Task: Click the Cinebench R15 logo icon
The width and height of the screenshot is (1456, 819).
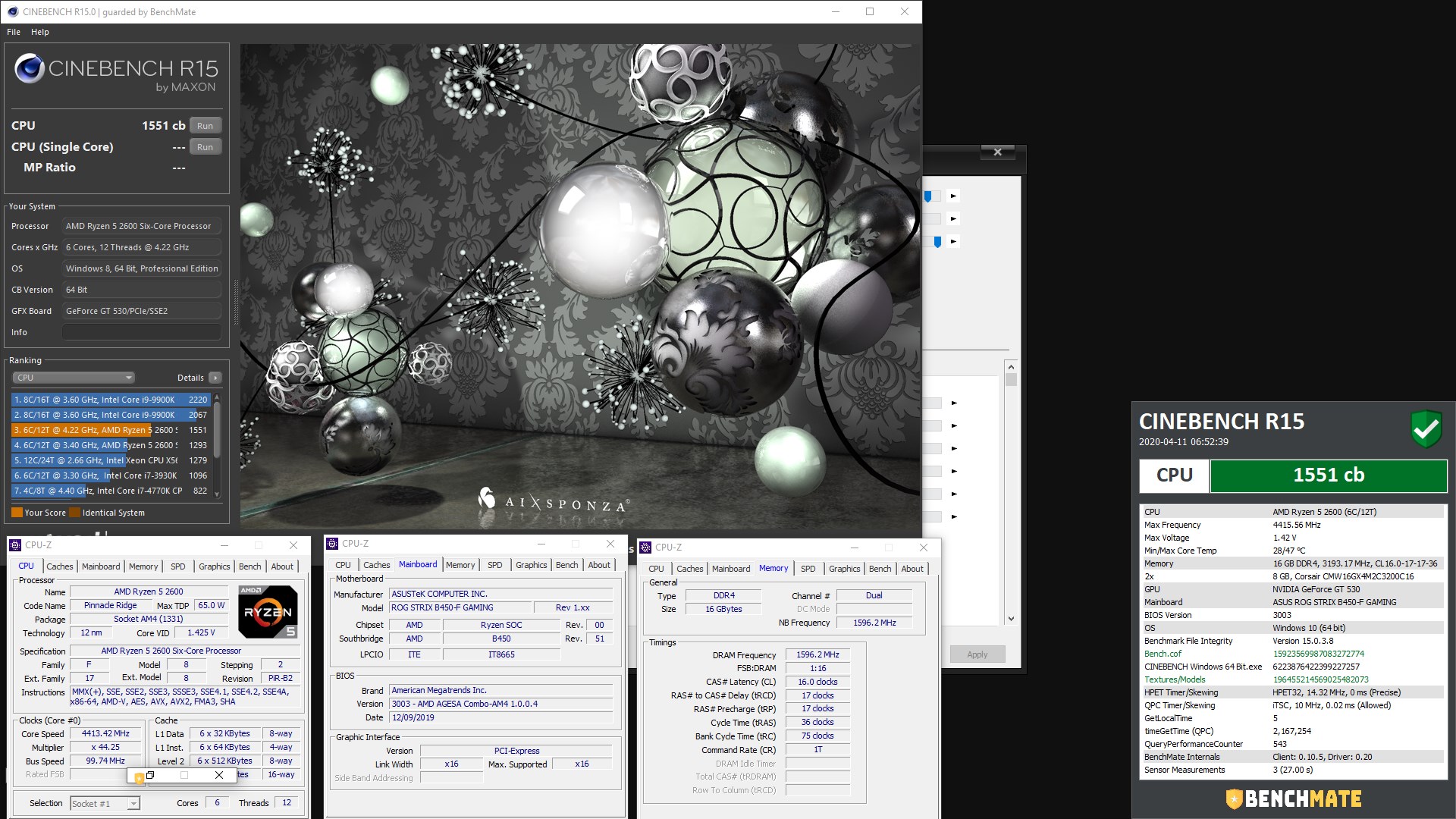Action: tap(29, 69)
